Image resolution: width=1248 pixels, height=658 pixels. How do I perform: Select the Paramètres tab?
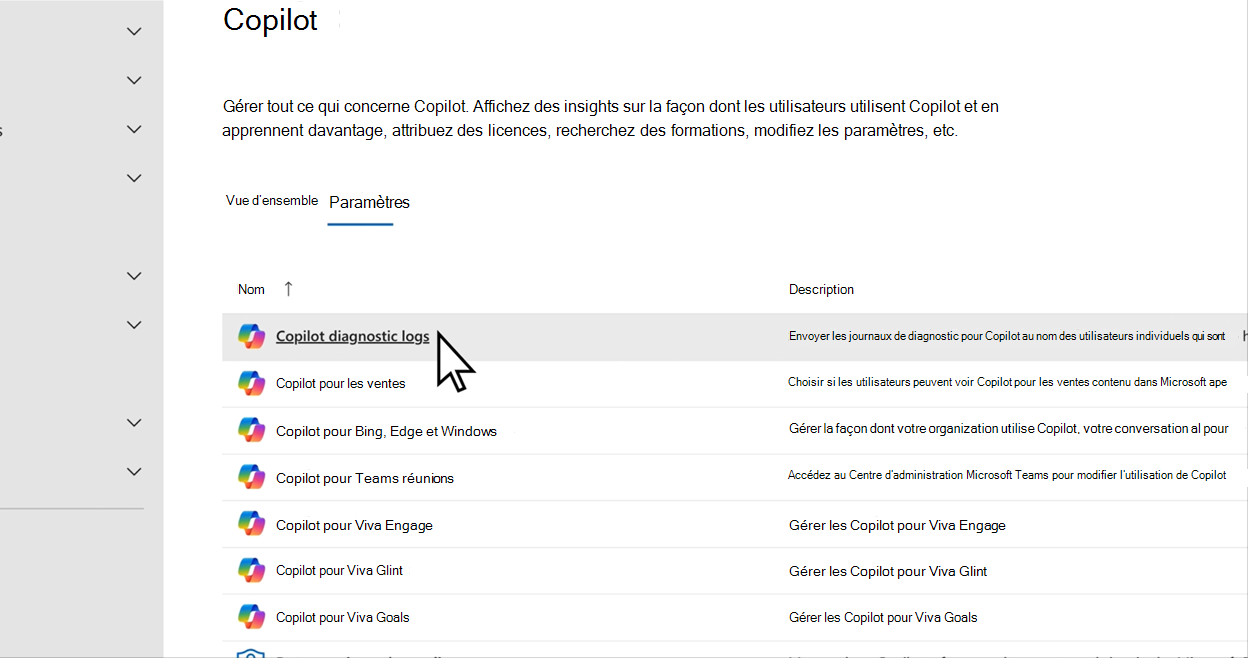point(369,202)
